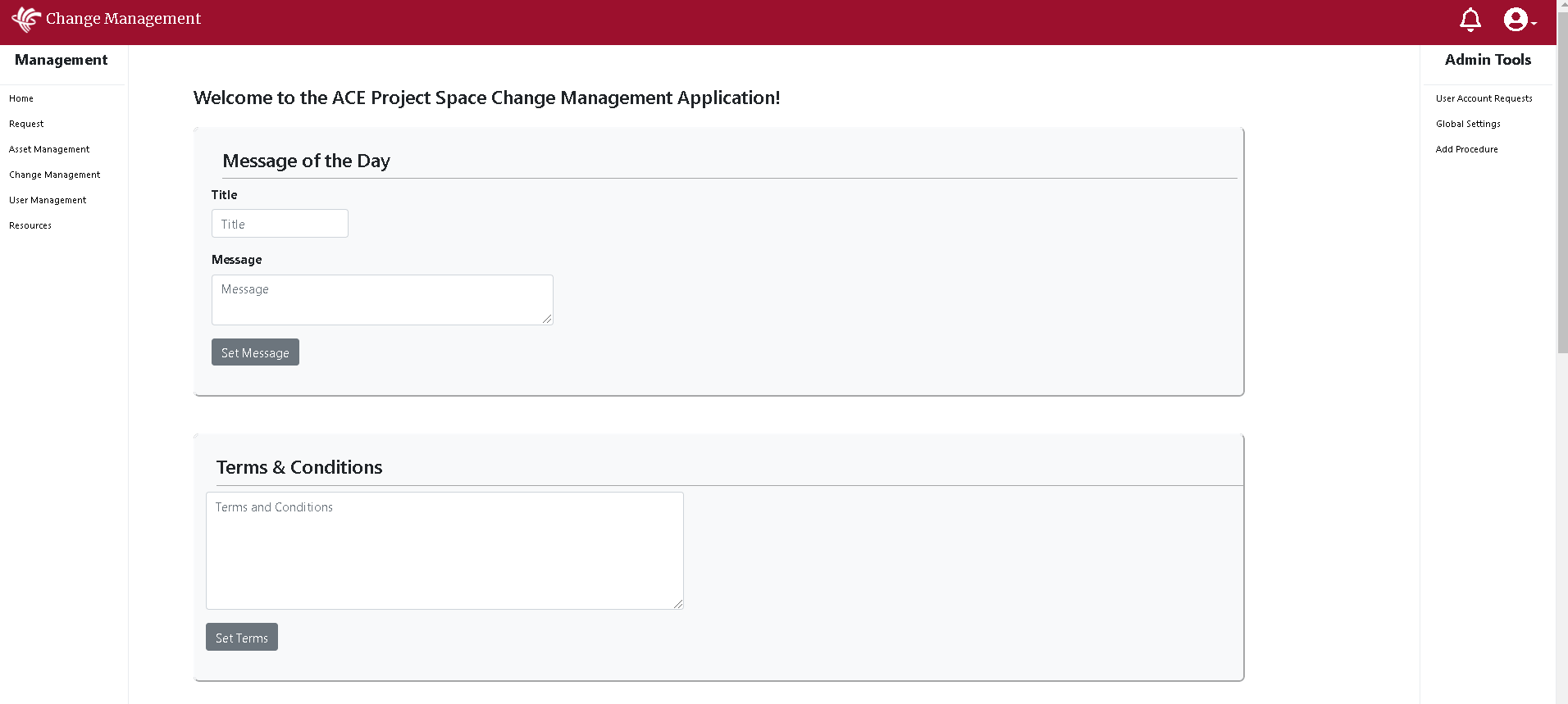Open User Account Requests admin tool
The width and height of the screenshot is (1568, 704).
coord(1484,98)
